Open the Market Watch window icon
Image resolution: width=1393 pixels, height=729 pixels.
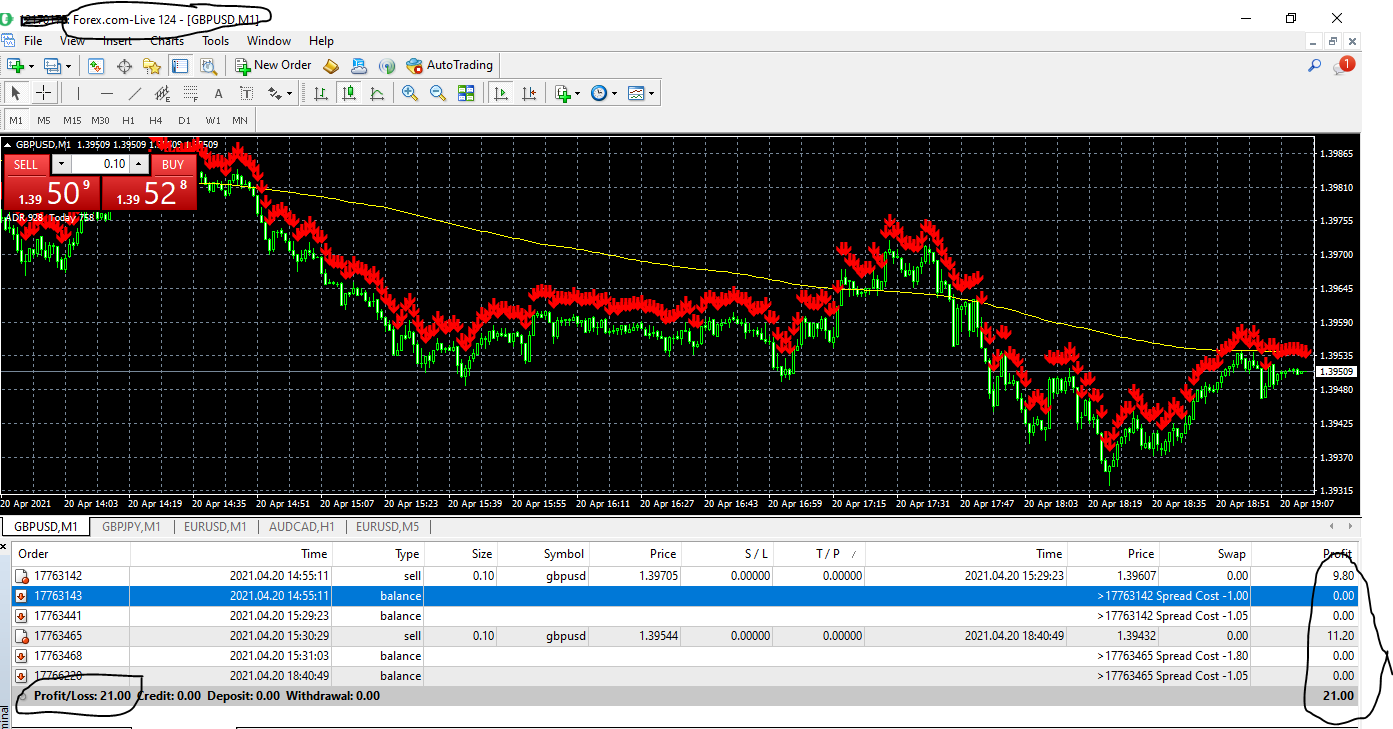pos(97,66)
